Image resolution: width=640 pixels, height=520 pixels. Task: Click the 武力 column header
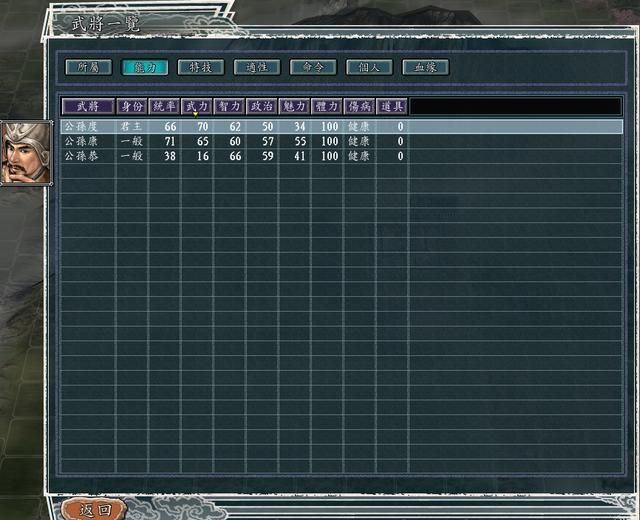(x=197, y=106)
